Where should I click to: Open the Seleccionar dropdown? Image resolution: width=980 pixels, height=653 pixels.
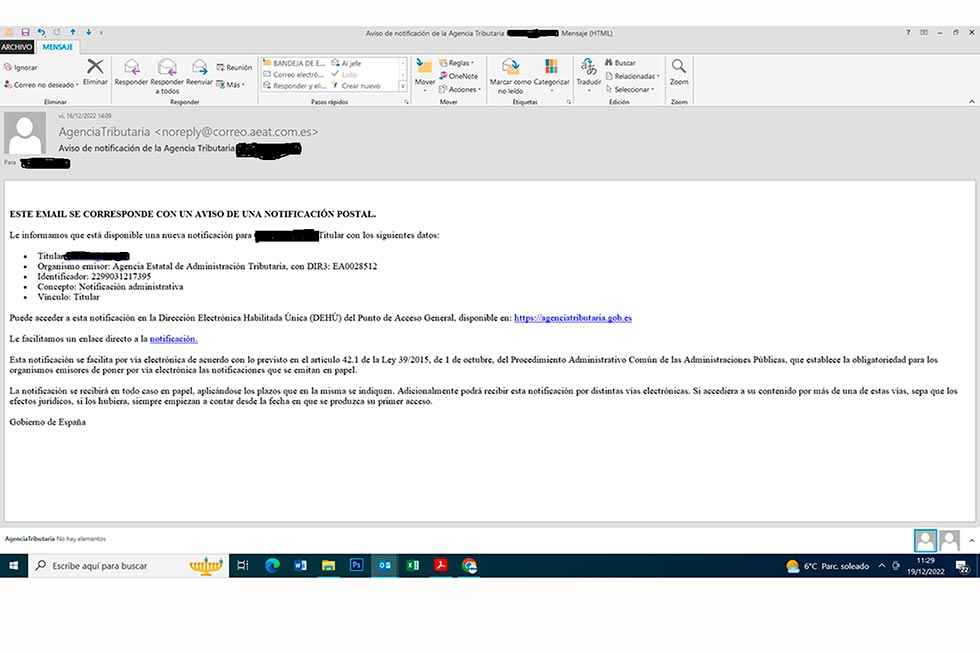(x=630, y=89)
